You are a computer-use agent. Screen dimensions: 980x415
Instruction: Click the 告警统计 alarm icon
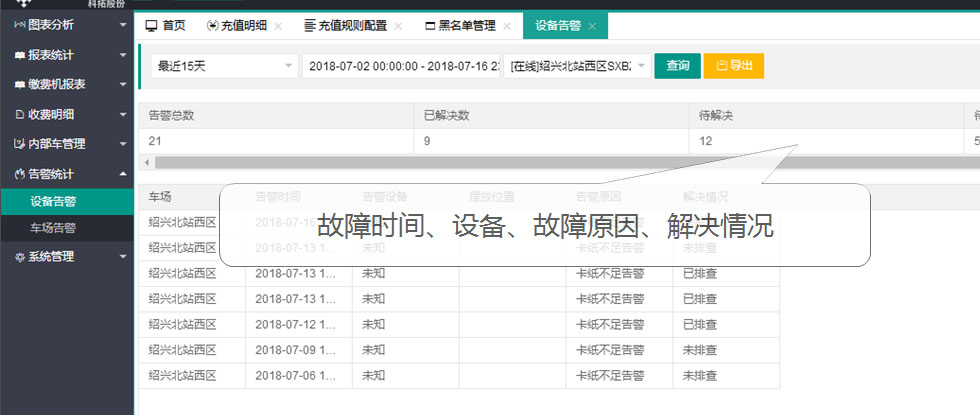[x=19, y=173]
